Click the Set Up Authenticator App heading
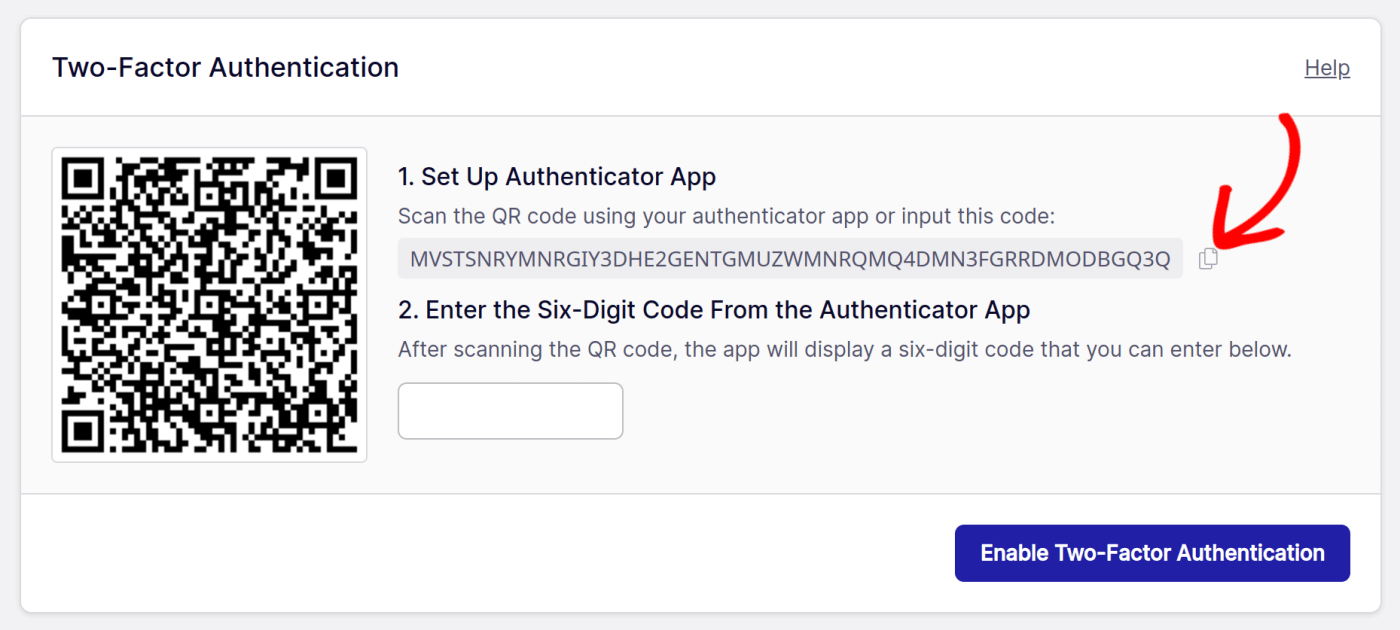 tap(556, 176)
